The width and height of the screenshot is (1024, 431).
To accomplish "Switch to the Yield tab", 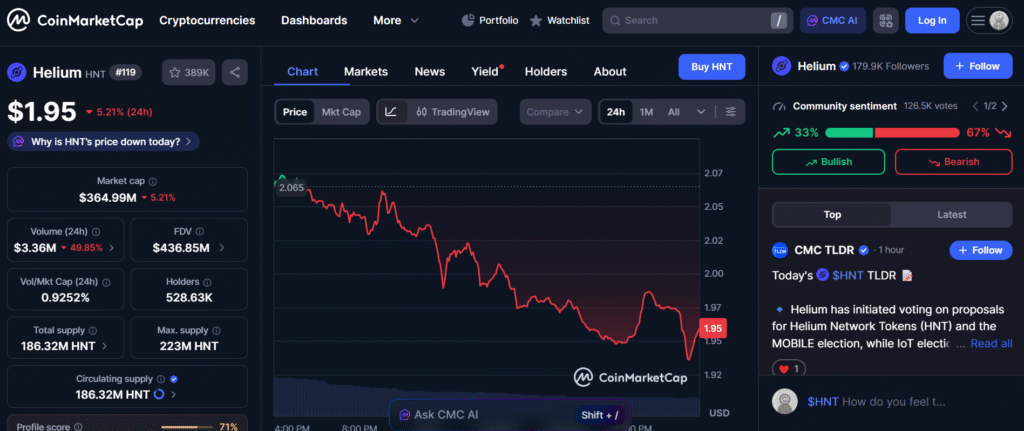I will pos(487,72).
